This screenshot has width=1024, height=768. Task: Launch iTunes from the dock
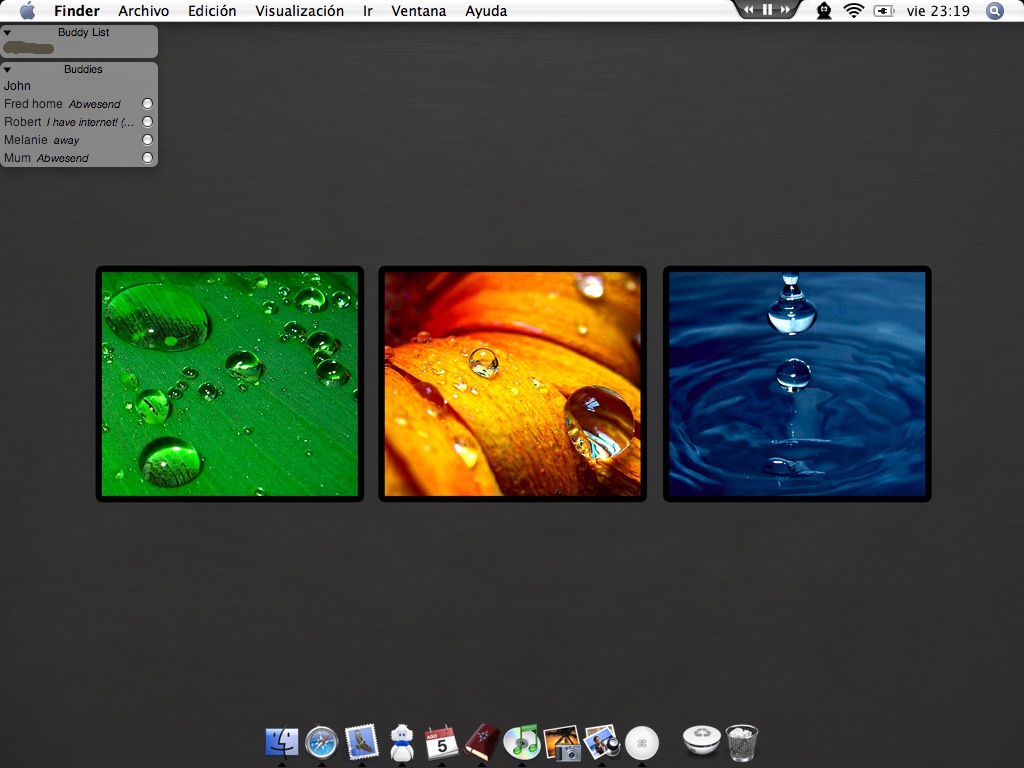(x=522, y=743)
